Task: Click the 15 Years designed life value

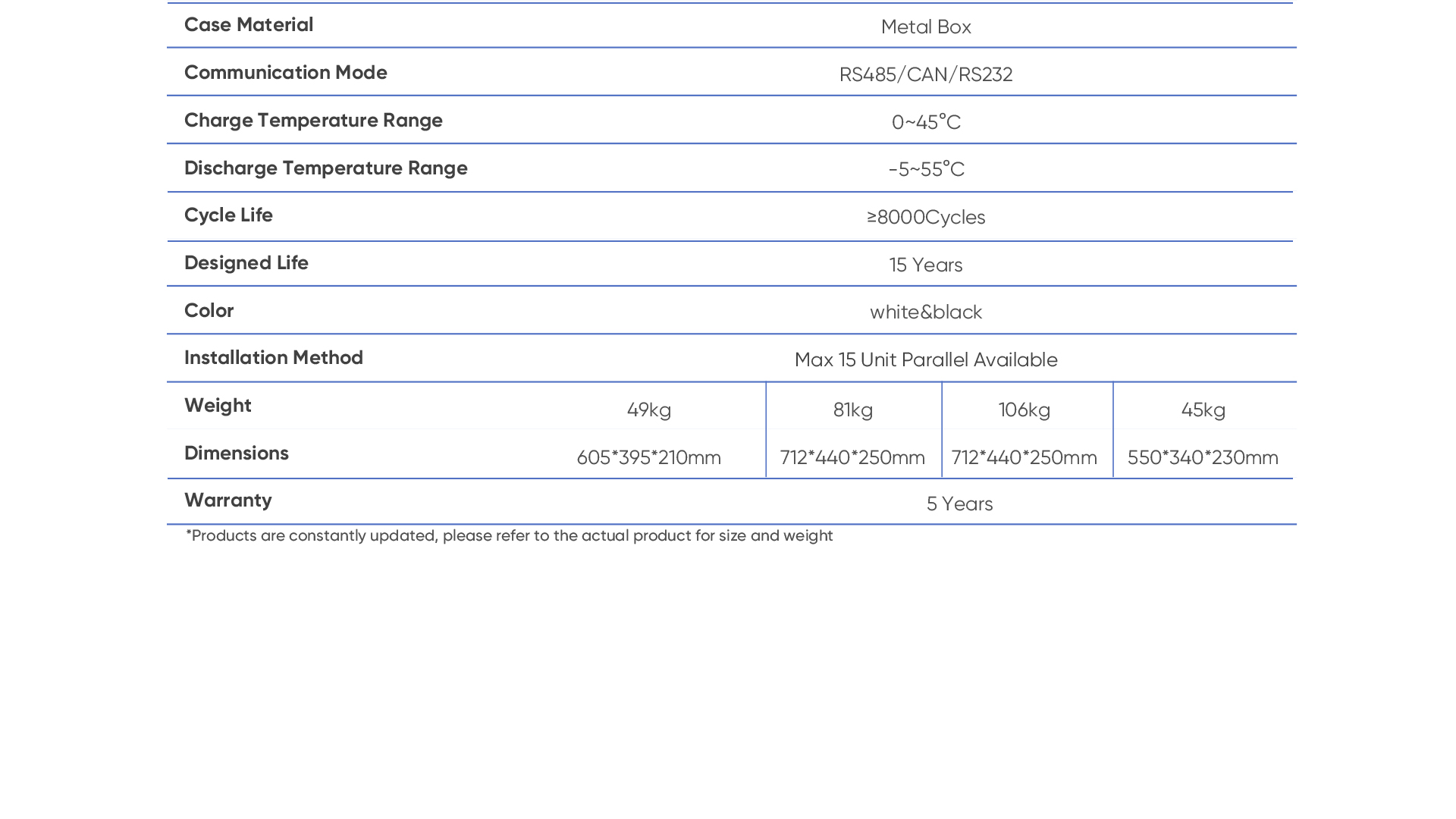Action: [926, 265]
